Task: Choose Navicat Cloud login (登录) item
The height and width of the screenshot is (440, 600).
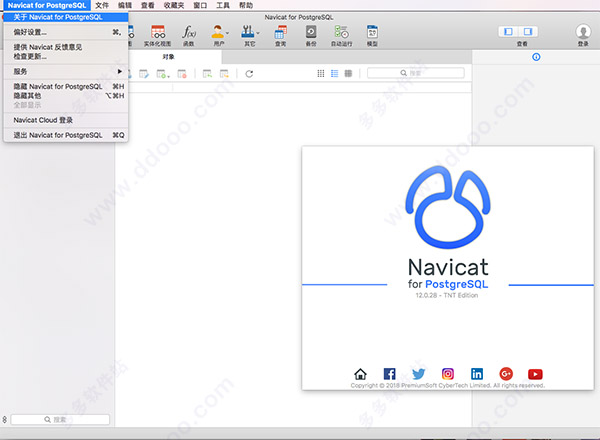Action: point(66,120)
